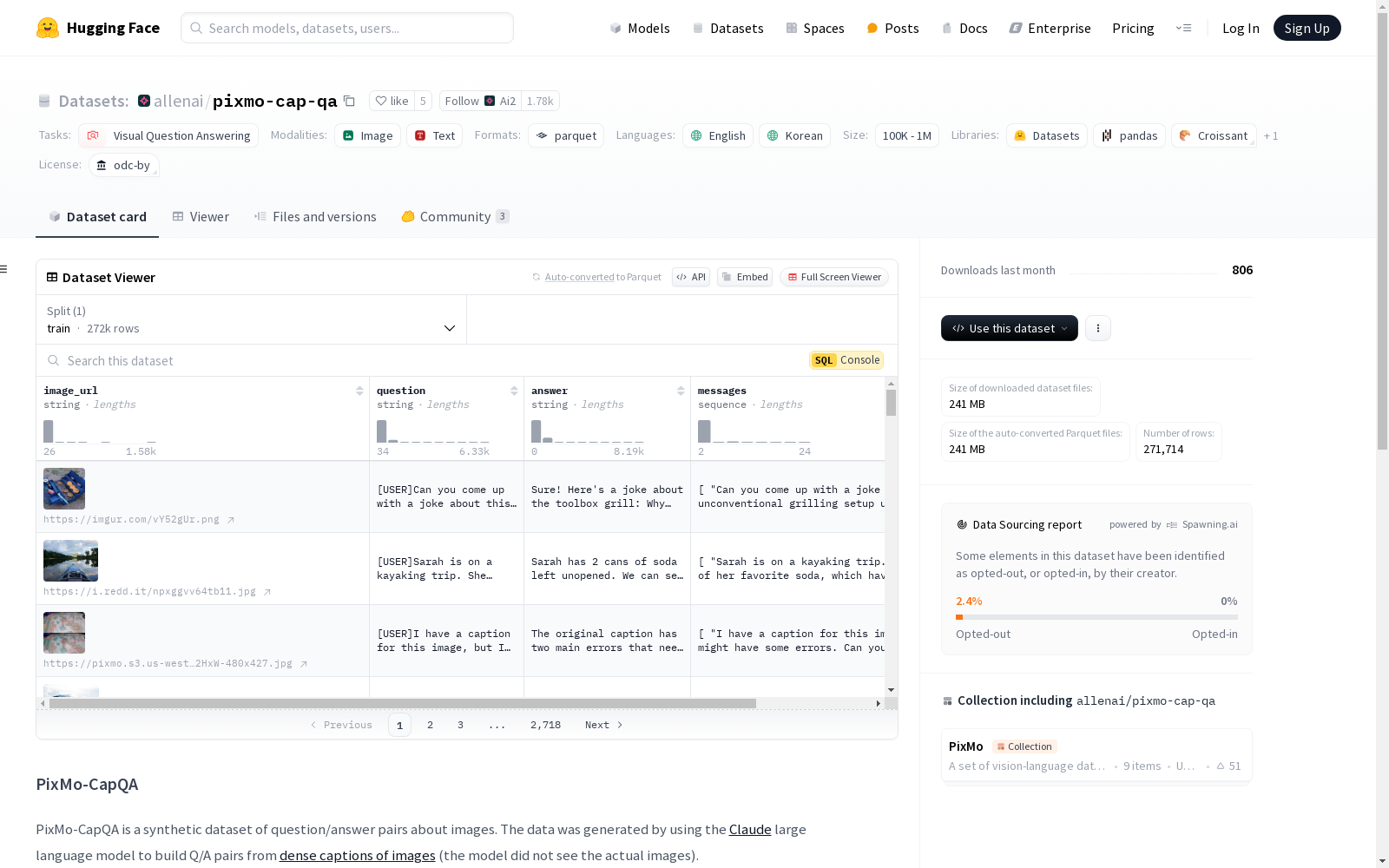Open the Pricing page
The height and width of the screenshot is (868, 1389).
[1133, 28]
